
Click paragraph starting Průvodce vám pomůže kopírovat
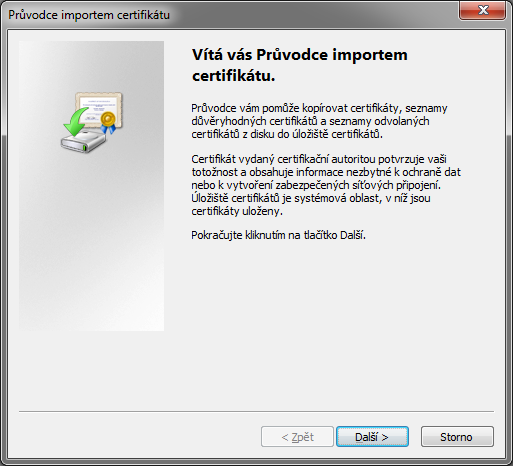point(319,121)
